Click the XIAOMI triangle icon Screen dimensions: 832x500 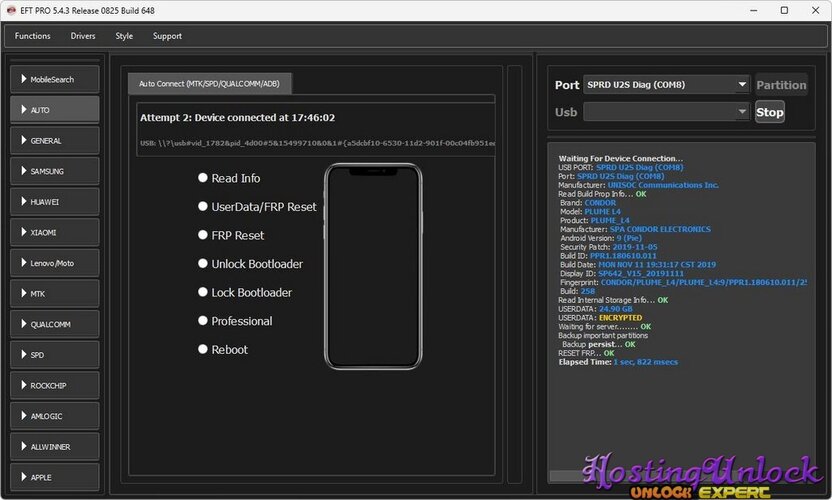(23, 232)
